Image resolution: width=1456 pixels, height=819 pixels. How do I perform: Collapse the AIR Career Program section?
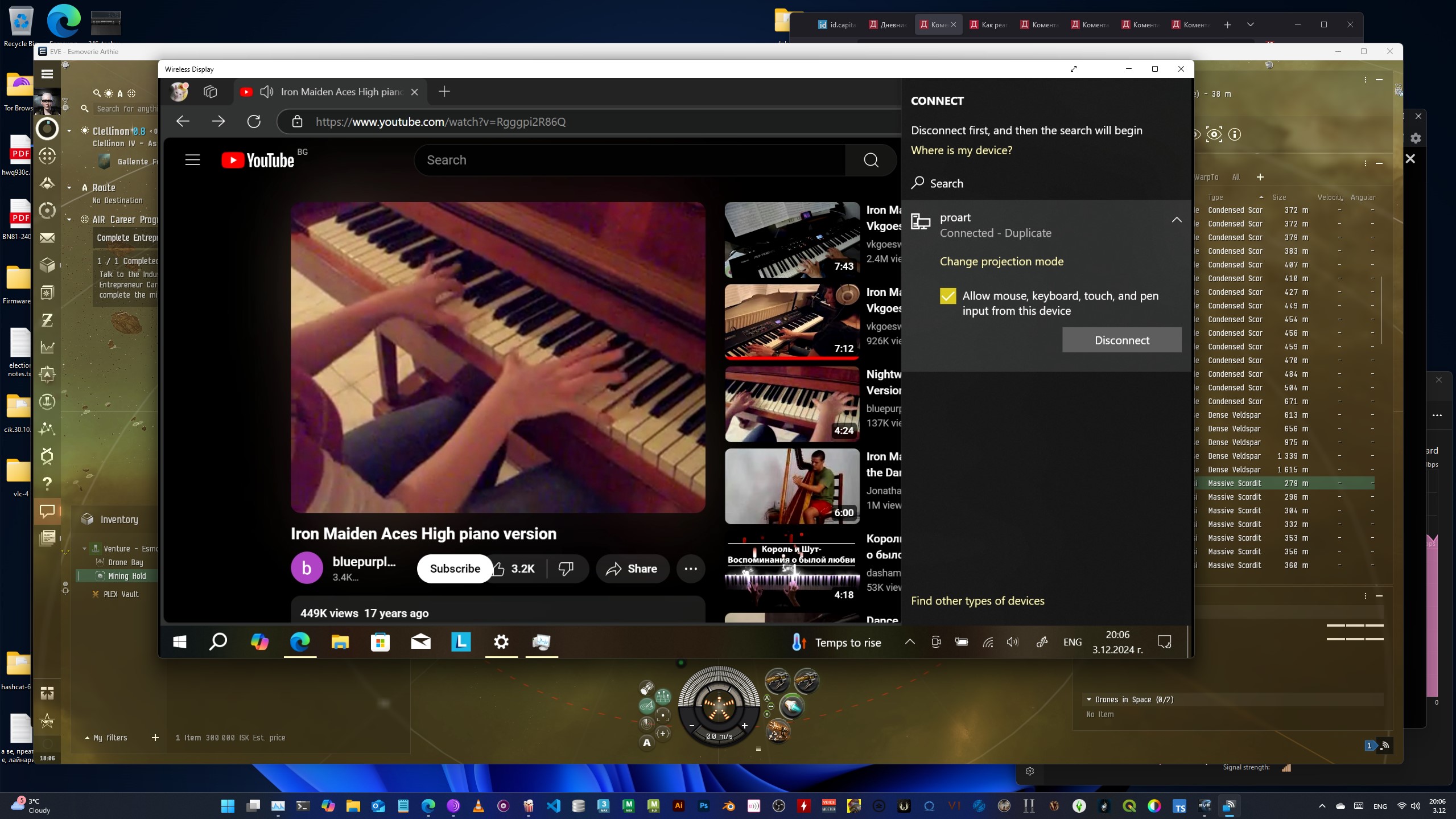[69, 219]
